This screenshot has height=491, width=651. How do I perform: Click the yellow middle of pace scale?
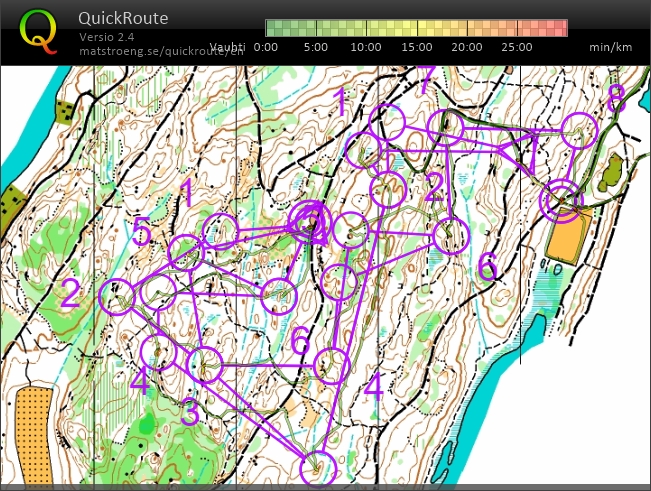(x=417, y=27)
